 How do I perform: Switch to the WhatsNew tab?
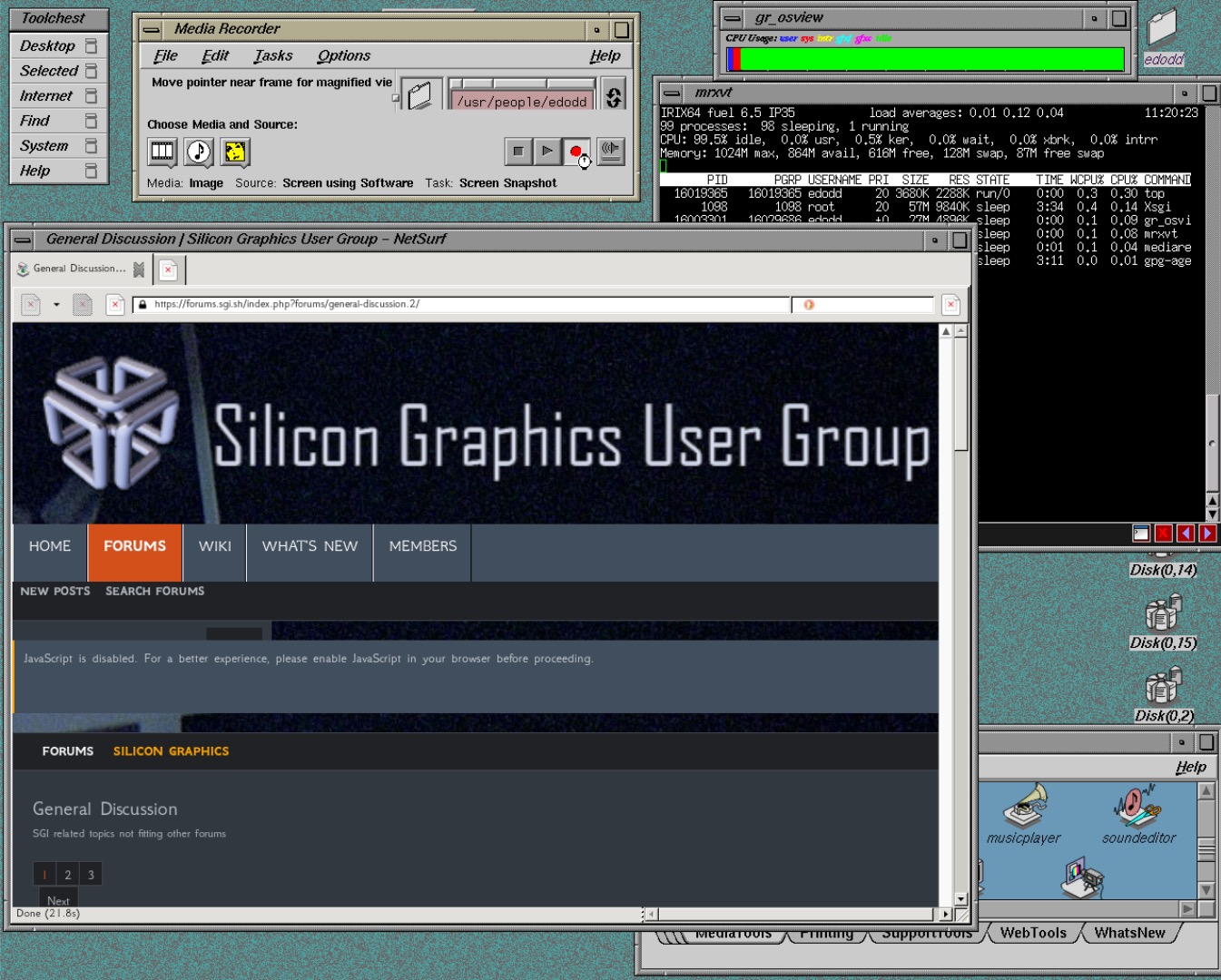(1129, 933)
